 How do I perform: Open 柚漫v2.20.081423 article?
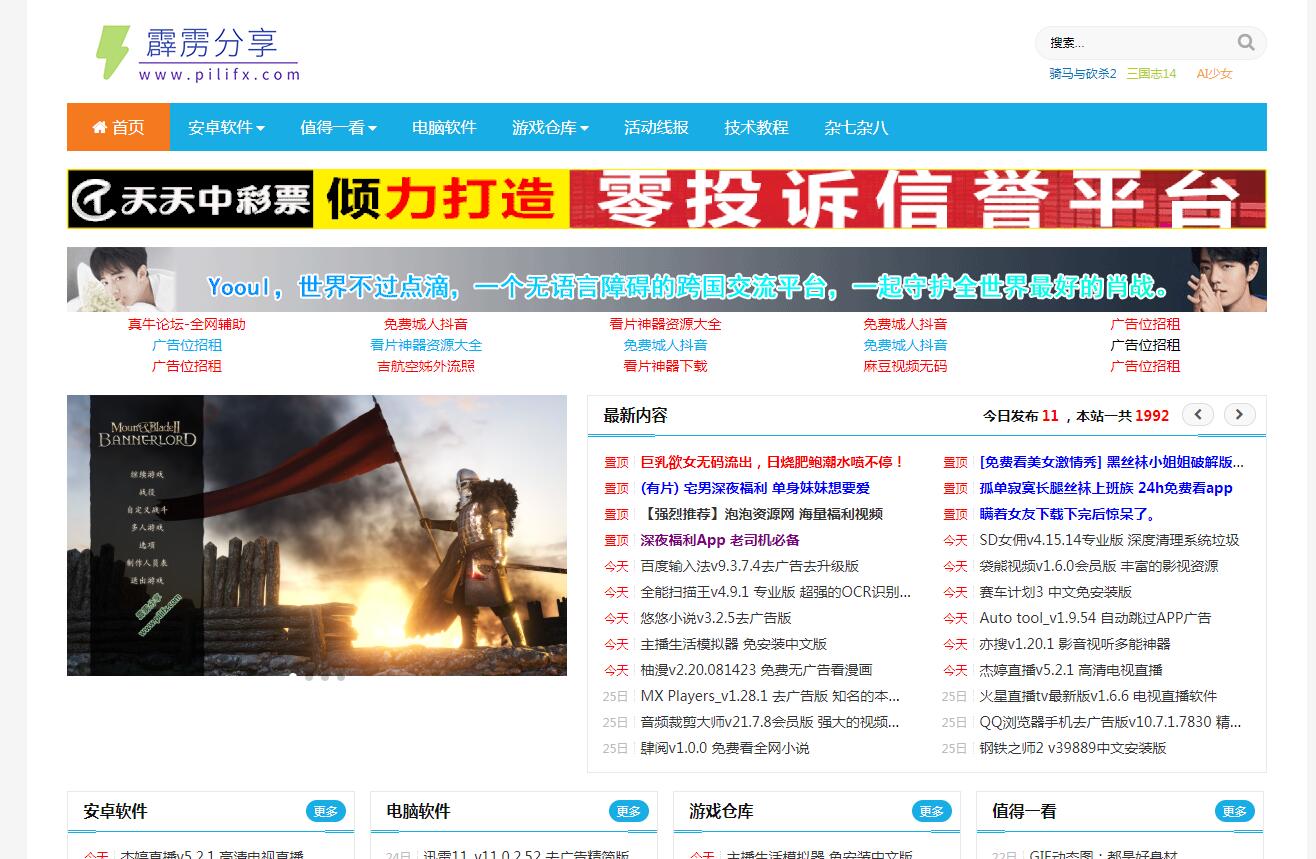[x=756, y=670]
